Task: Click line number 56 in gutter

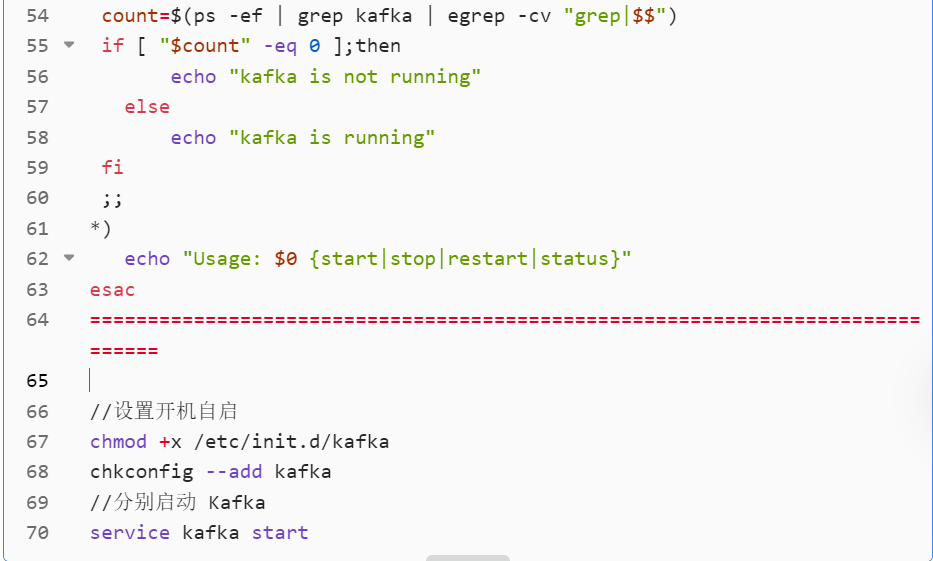Action: (x=37, y=77)
